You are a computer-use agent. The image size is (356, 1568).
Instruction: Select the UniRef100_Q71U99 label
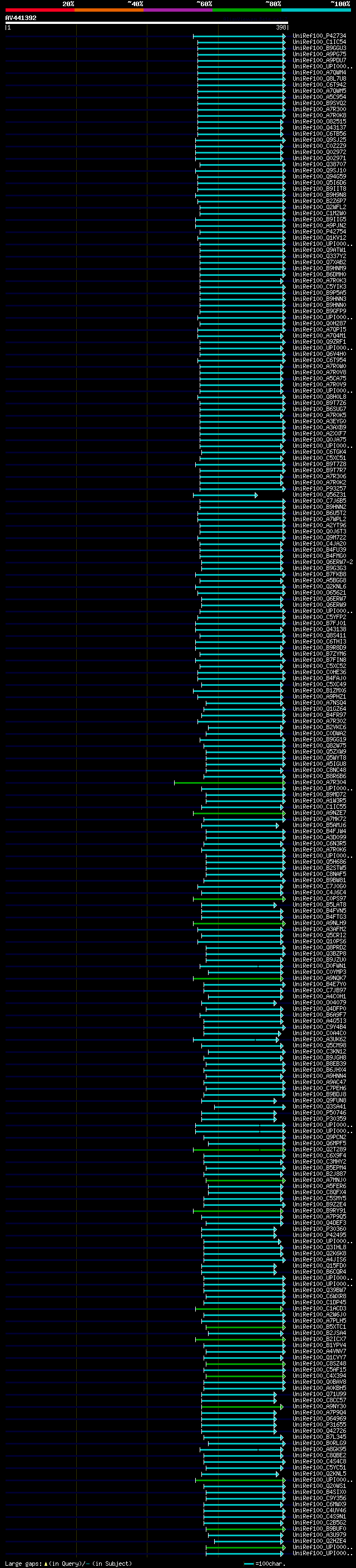[x=319, y=1394]
